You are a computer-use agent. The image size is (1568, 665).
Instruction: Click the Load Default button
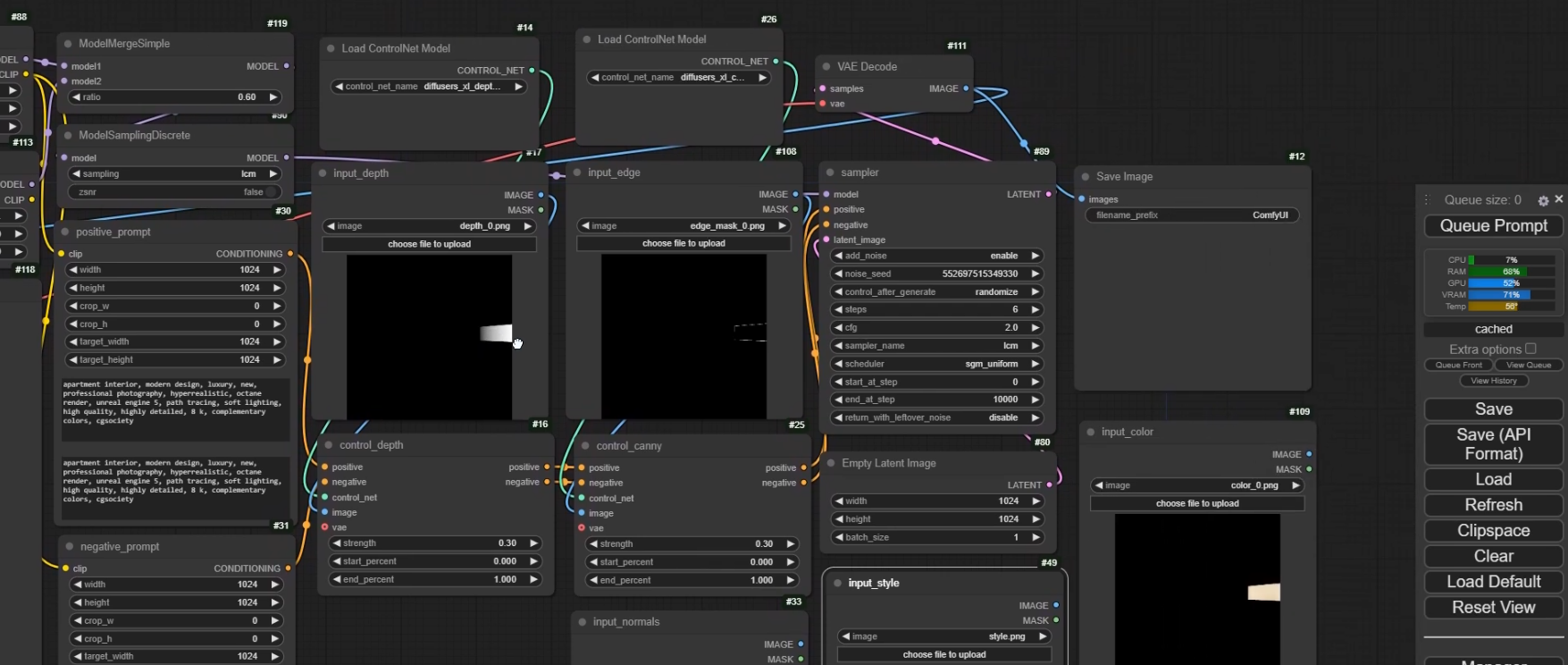point(1494,582)
